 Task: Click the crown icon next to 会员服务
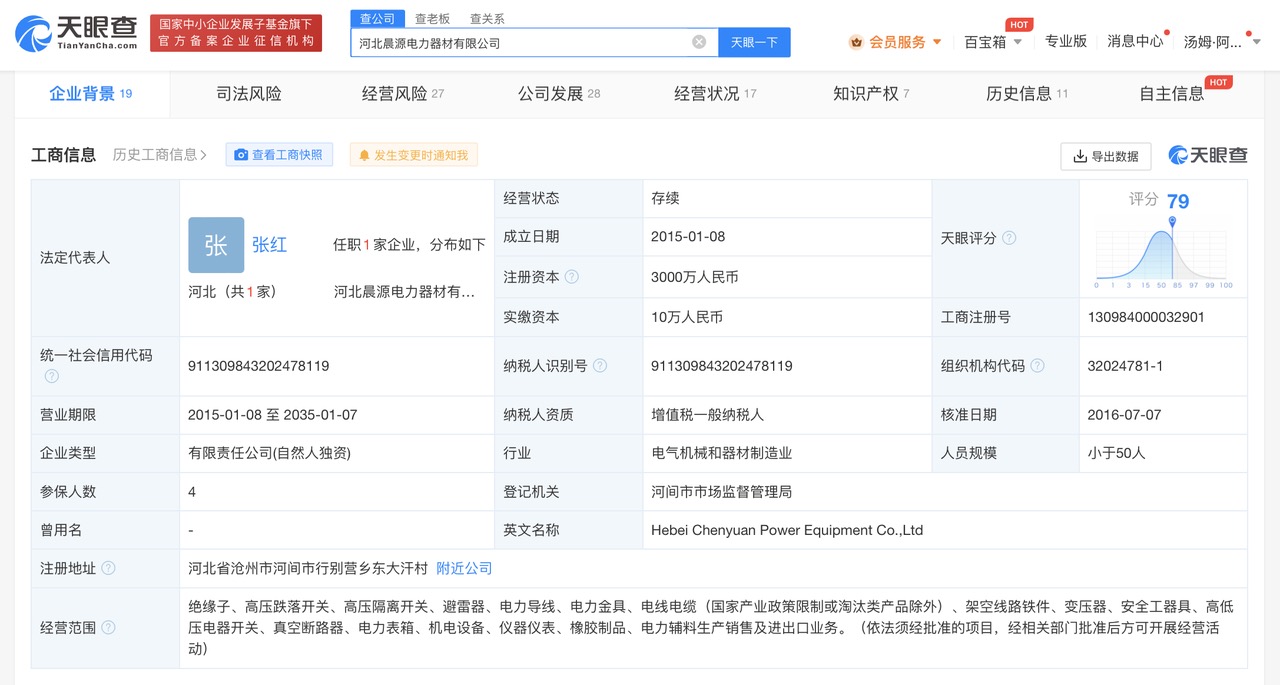pyautogui.click(x=856, y=42)
